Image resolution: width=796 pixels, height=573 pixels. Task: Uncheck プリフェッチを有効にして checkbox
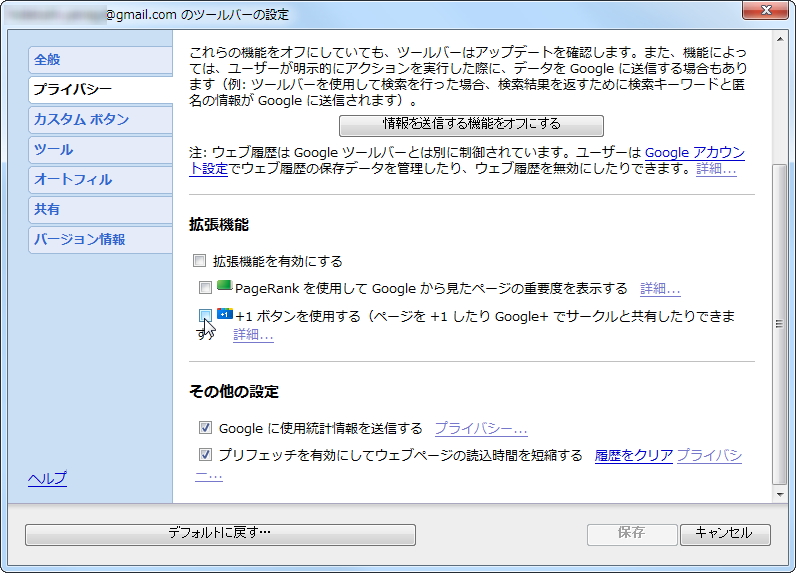pos(205,455)
